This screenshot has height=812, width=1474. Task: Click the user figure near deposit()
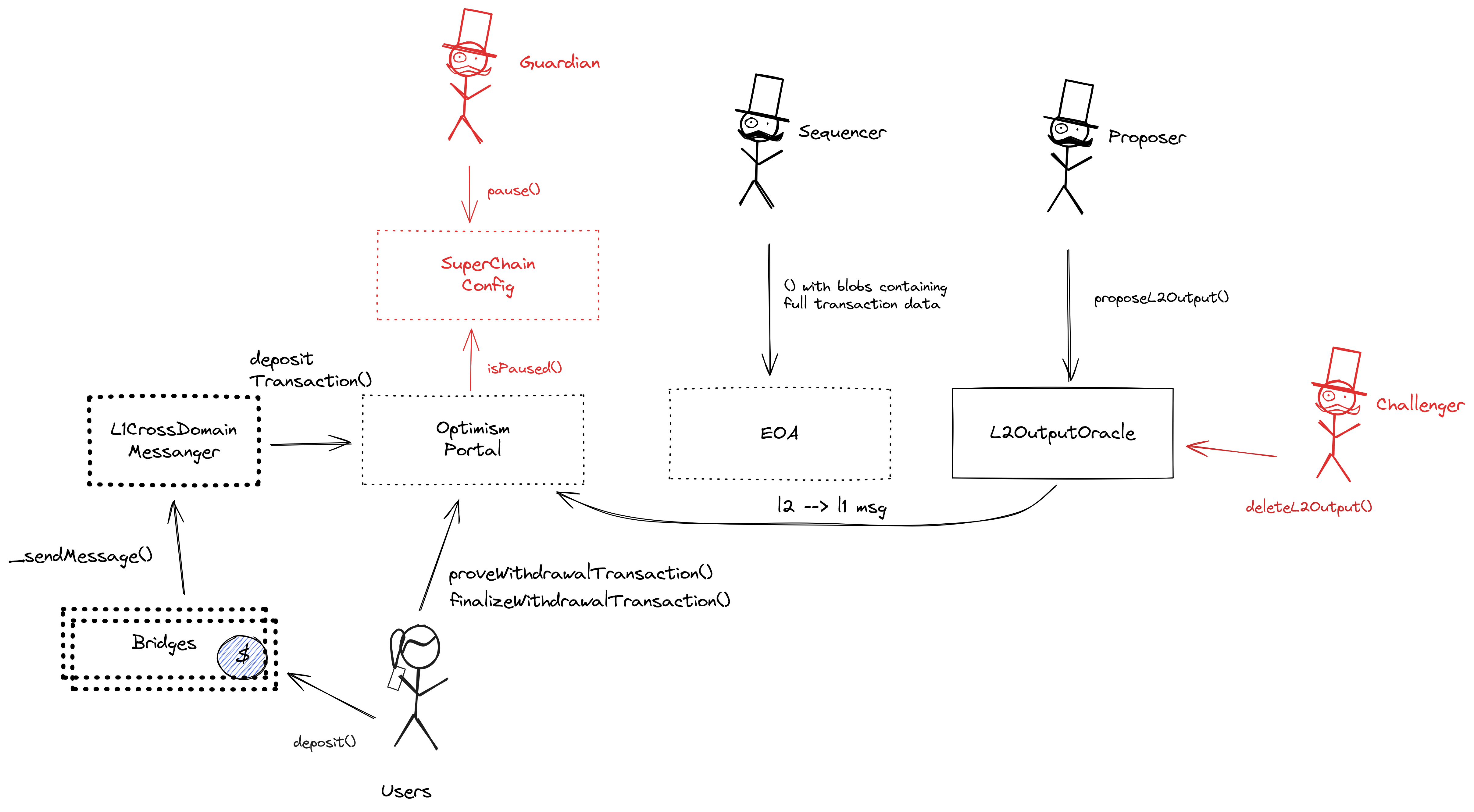415,690
